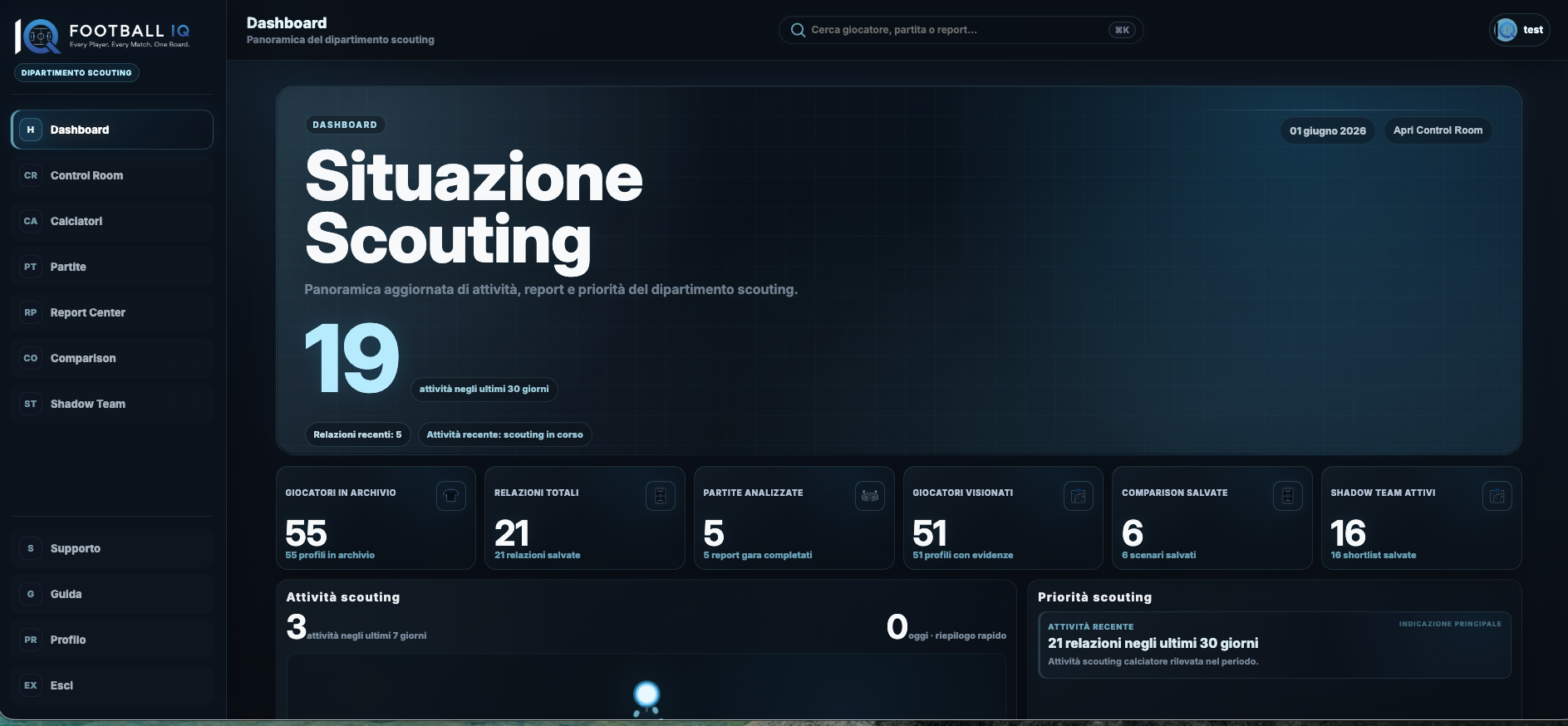Click the attività negli ultimi 30 giorni pill
This screenshot has height=726, width=1568.
[484, 389]
